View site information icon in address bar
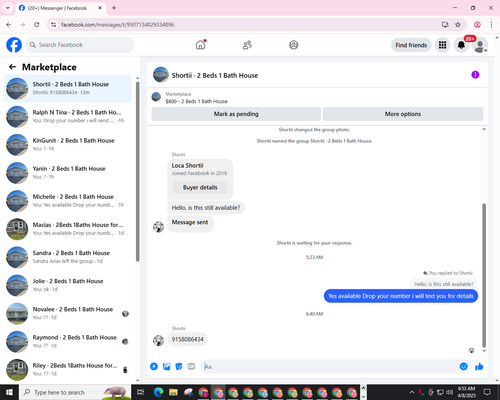This screenshot has width=500, height=400. coord(53,24)
